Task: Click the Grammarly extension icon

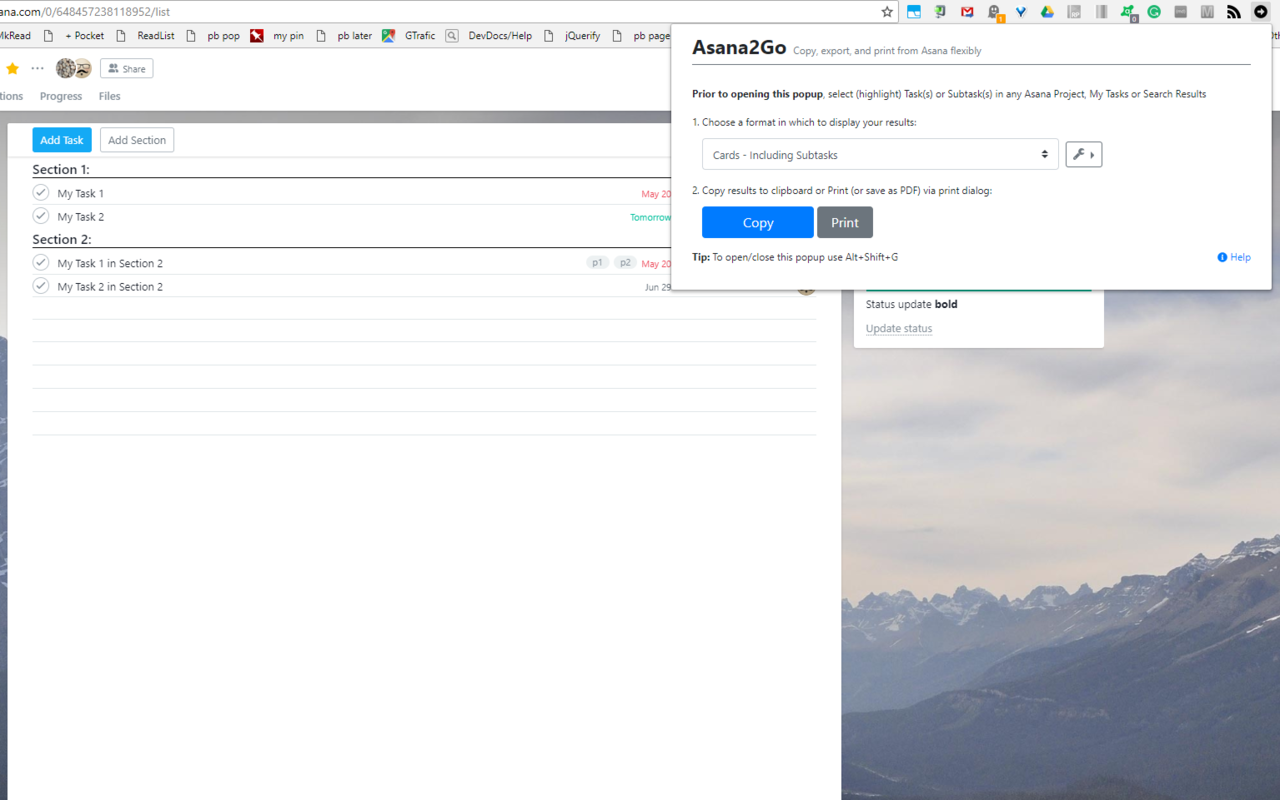Action: [x=1153, y=11]
